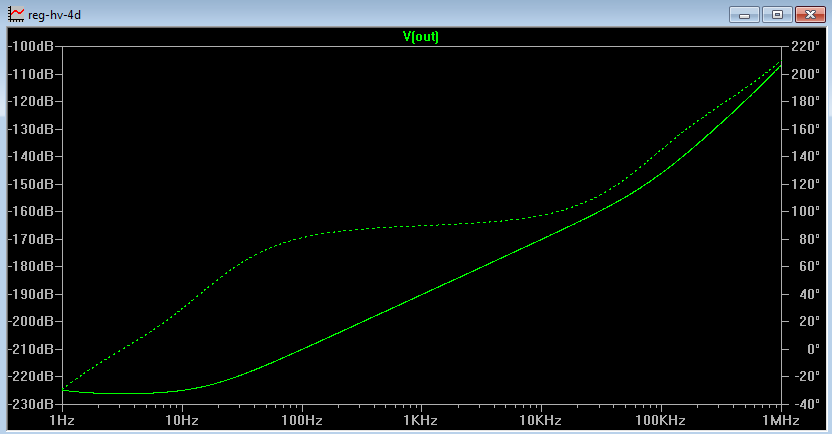Click the V(out) trace label
Screen dimensions: 832x434
click(x=421, y=37)
